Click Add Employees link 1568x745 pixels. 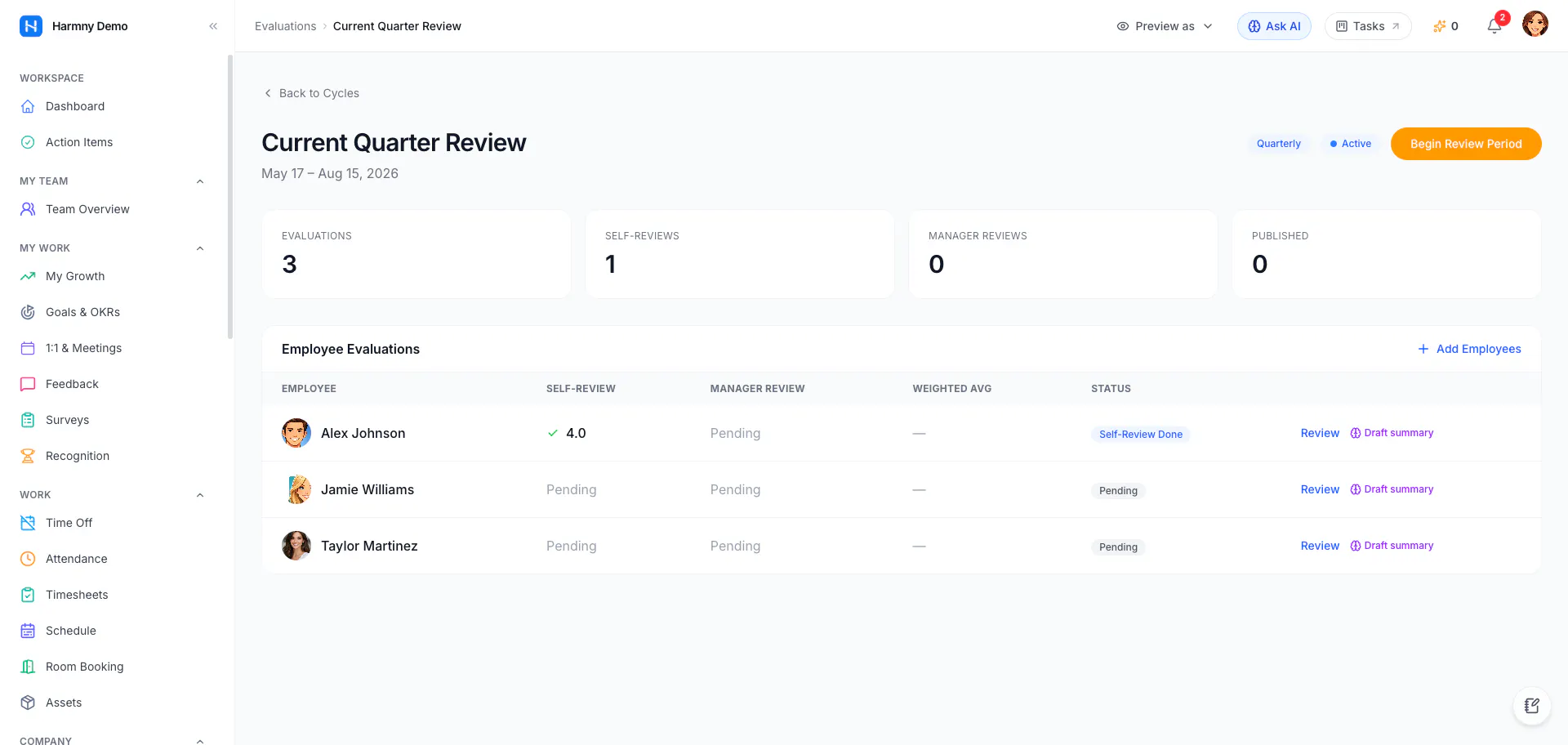(x=1469, y=349)
